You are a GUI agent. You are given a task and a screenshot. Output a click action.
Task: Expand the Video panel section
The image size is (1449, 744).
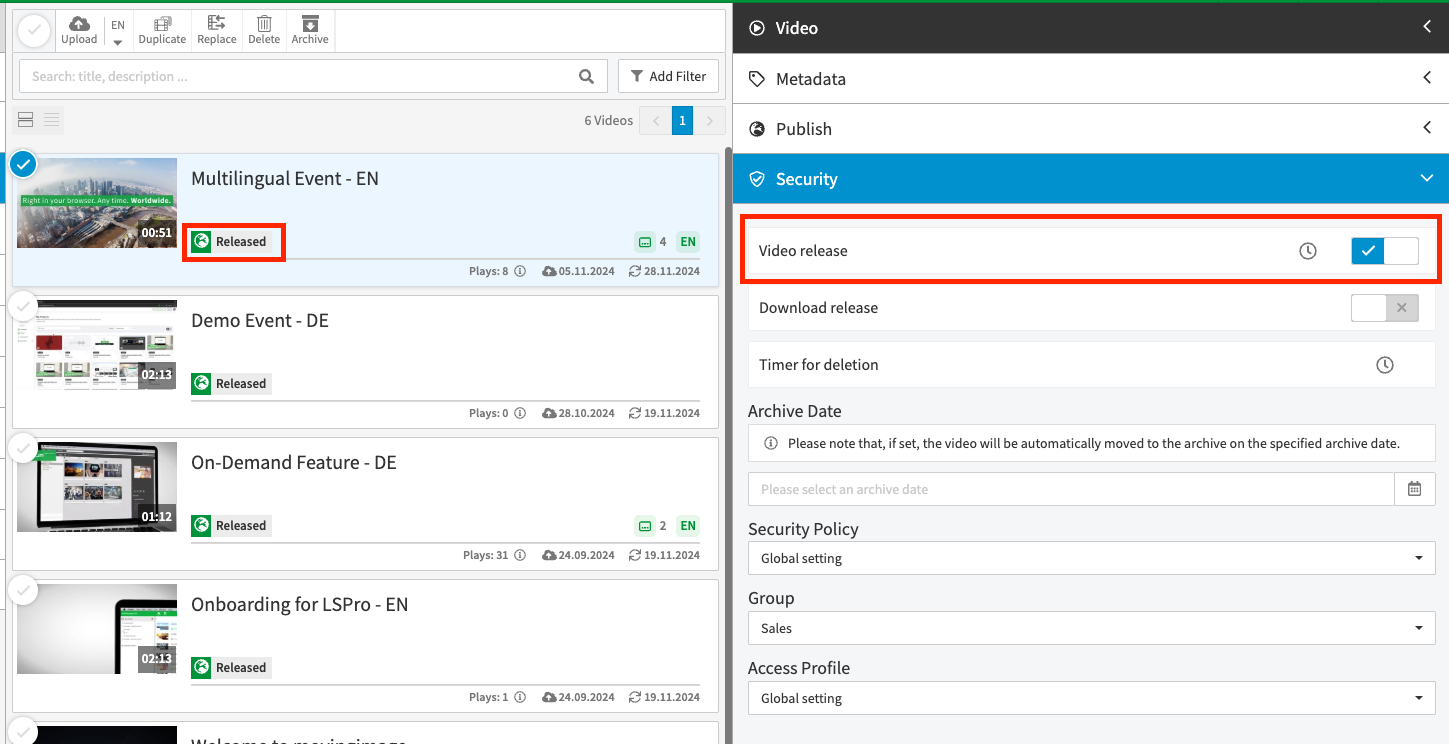[x=1091, y=28]
